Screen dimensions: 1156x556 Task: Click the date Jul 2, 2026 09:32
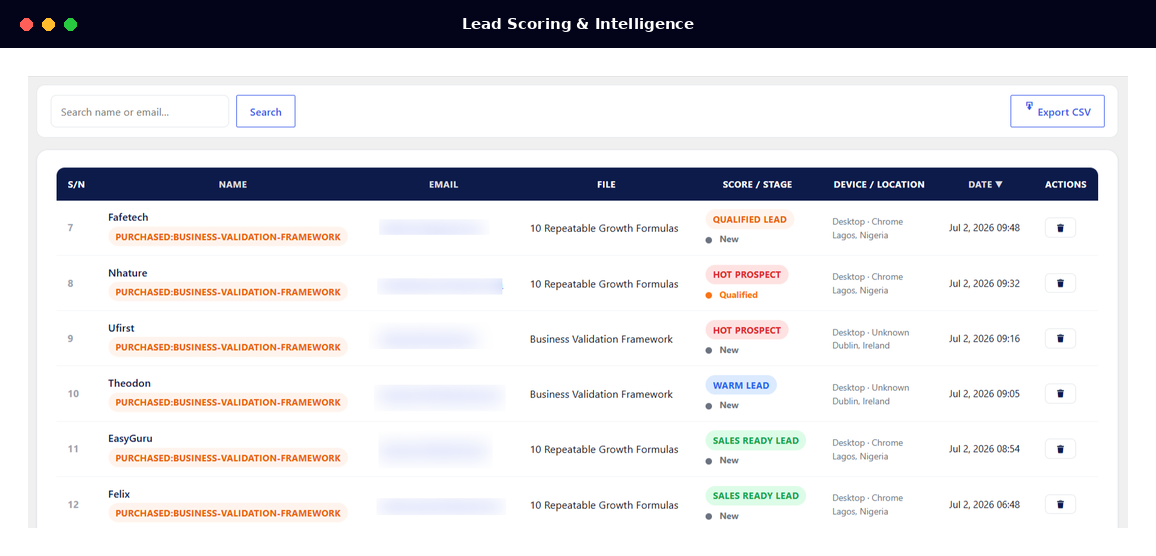click(x=984, y=283)
